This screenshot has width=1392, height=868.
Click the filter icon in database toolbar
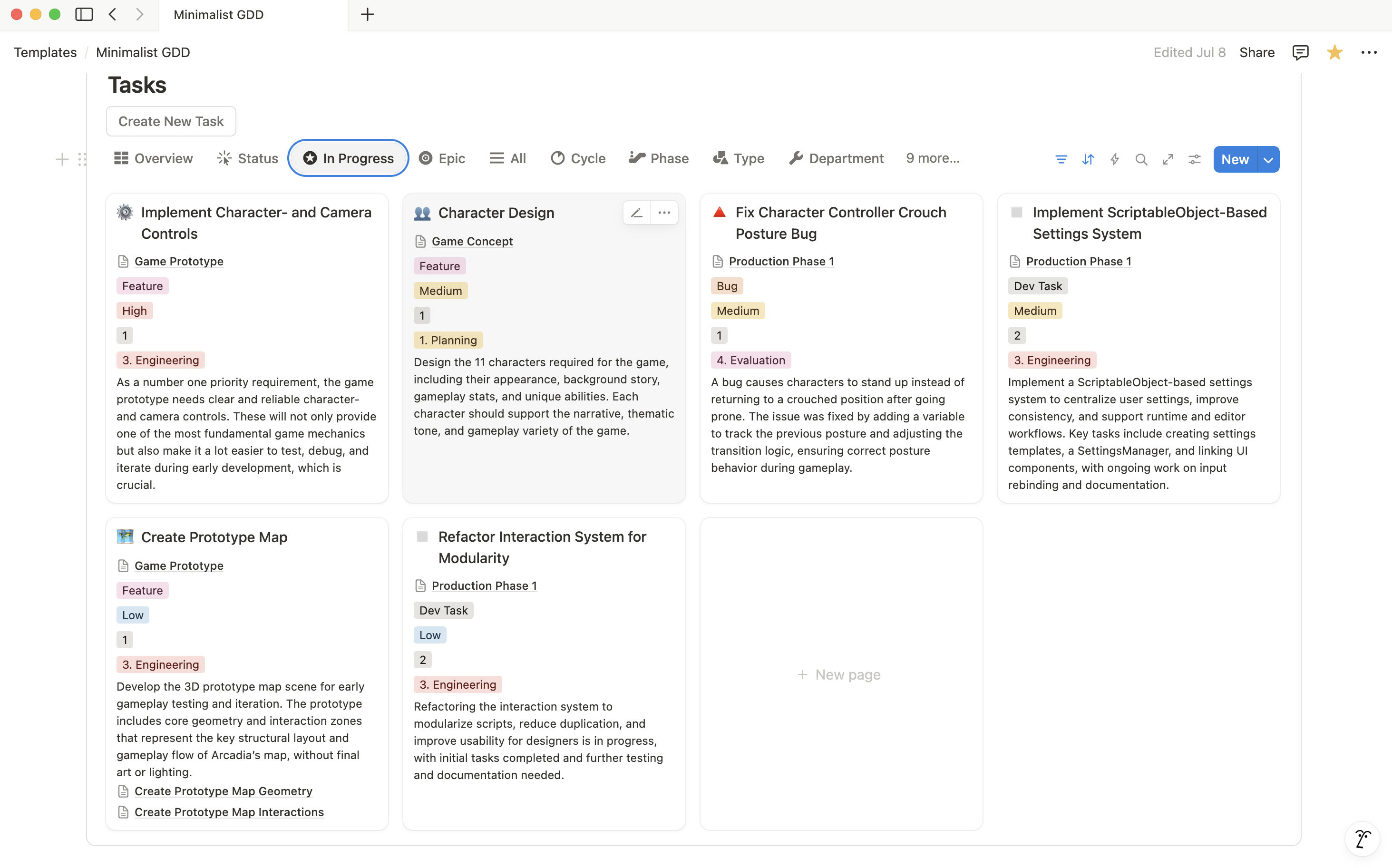coord(1061,159)
